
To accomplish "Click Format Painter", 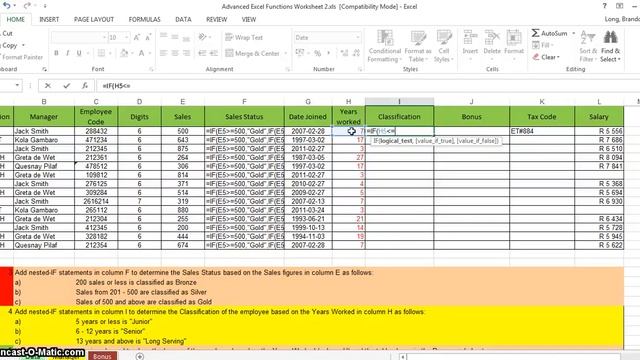I will (x=22, y=57).
